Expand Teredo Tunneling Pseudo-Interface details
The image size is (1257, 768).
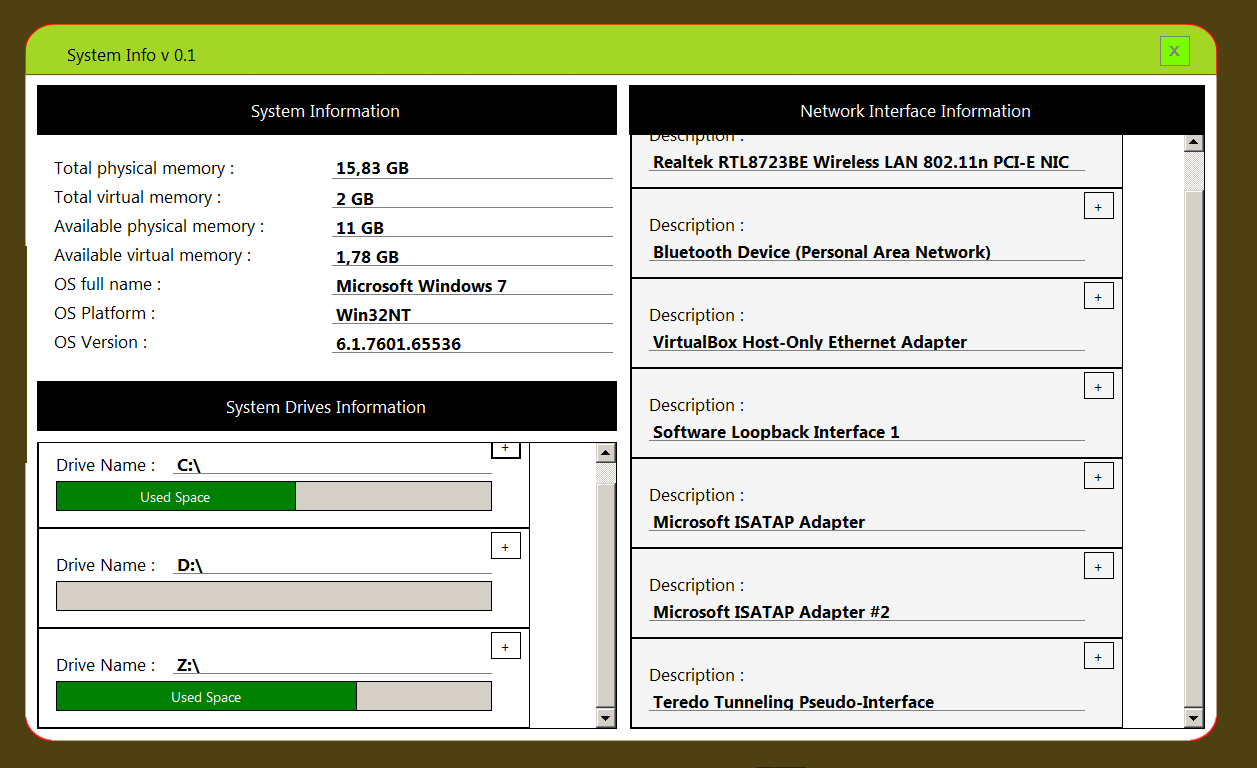[x=1098, y=656]
